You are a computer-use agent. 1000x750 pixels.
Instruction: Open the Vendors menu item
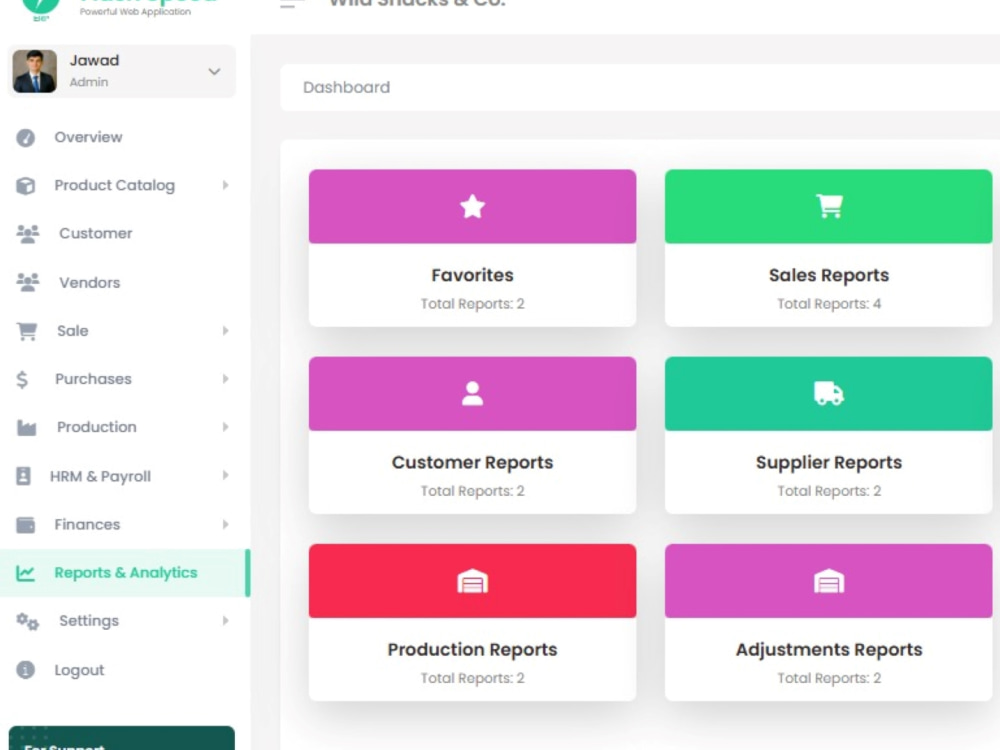coord(89,283)
